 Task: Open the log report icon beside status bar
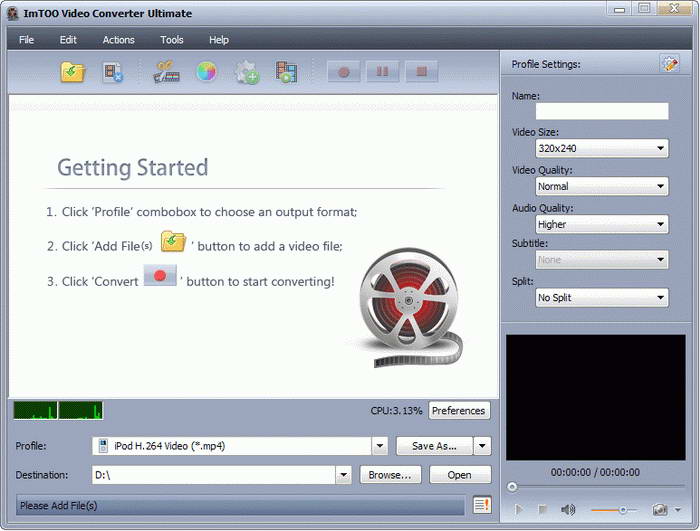482,505
